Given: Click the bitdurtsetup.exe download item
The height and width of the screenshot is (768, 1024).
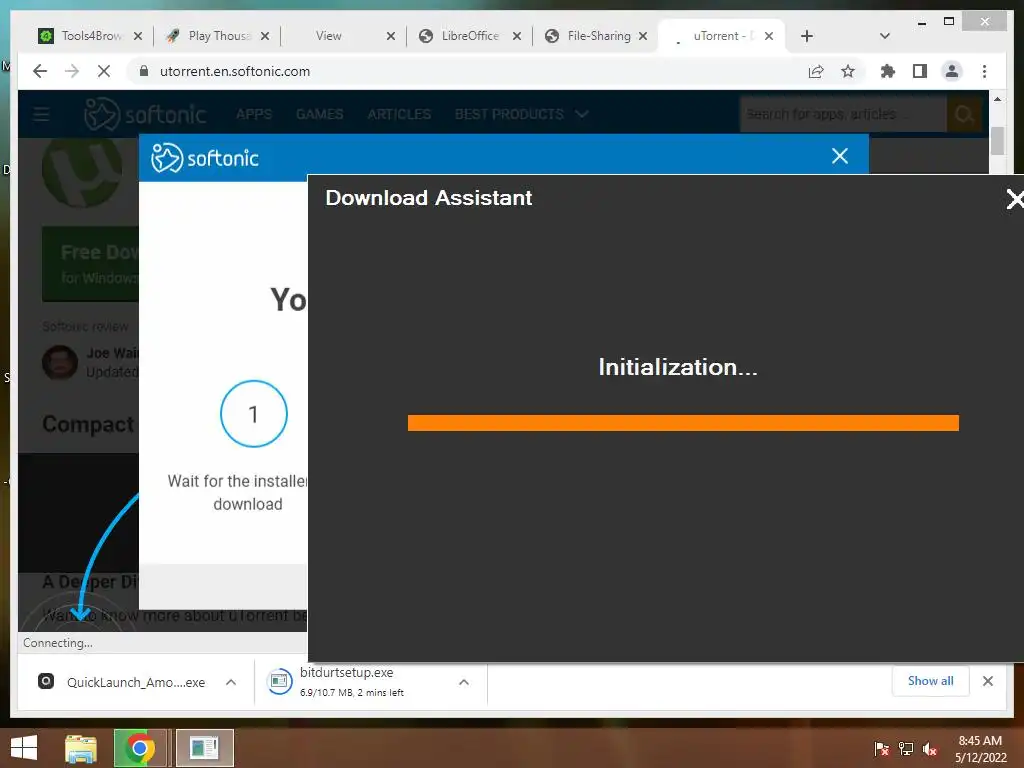Looking at the screenshot, I should point(353,682).
